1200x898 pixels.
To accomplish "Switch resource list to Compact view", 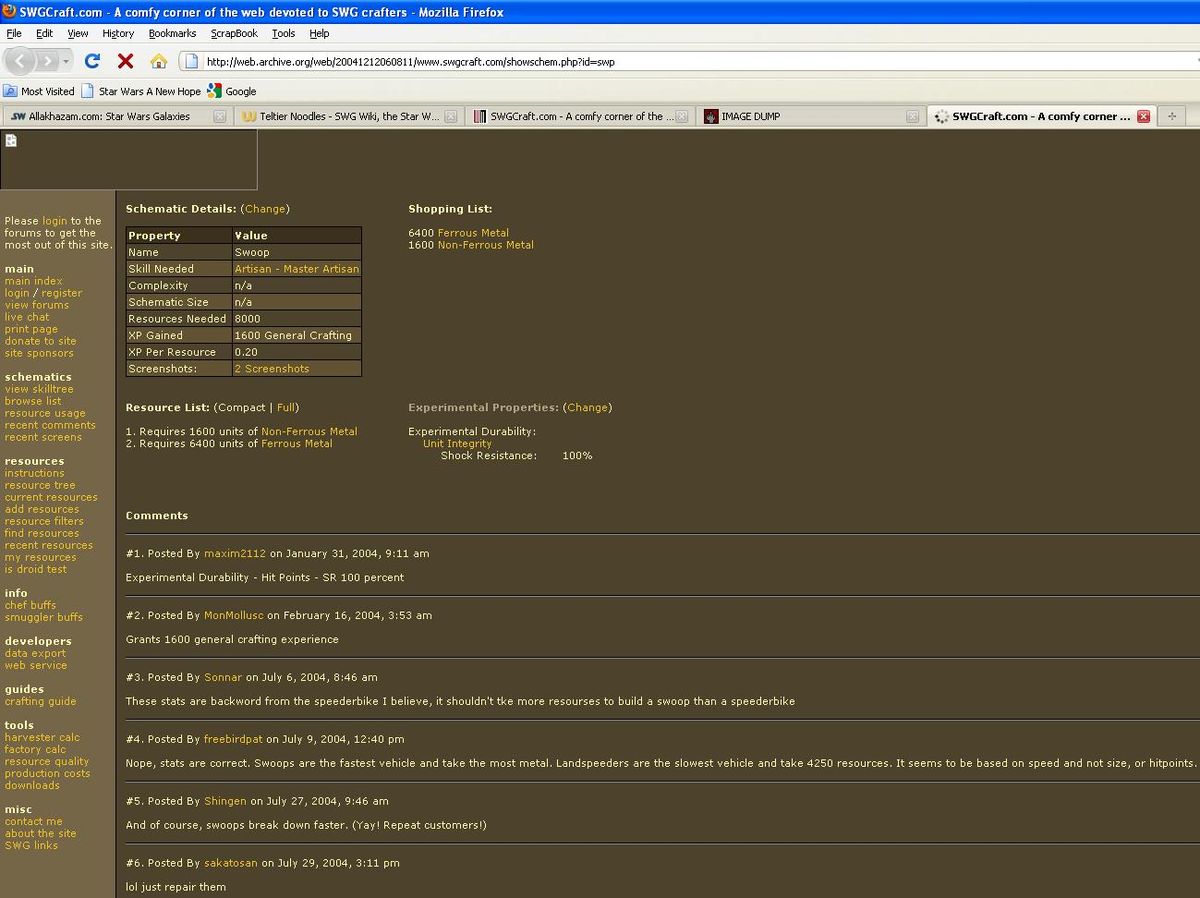I will point(241,408).
